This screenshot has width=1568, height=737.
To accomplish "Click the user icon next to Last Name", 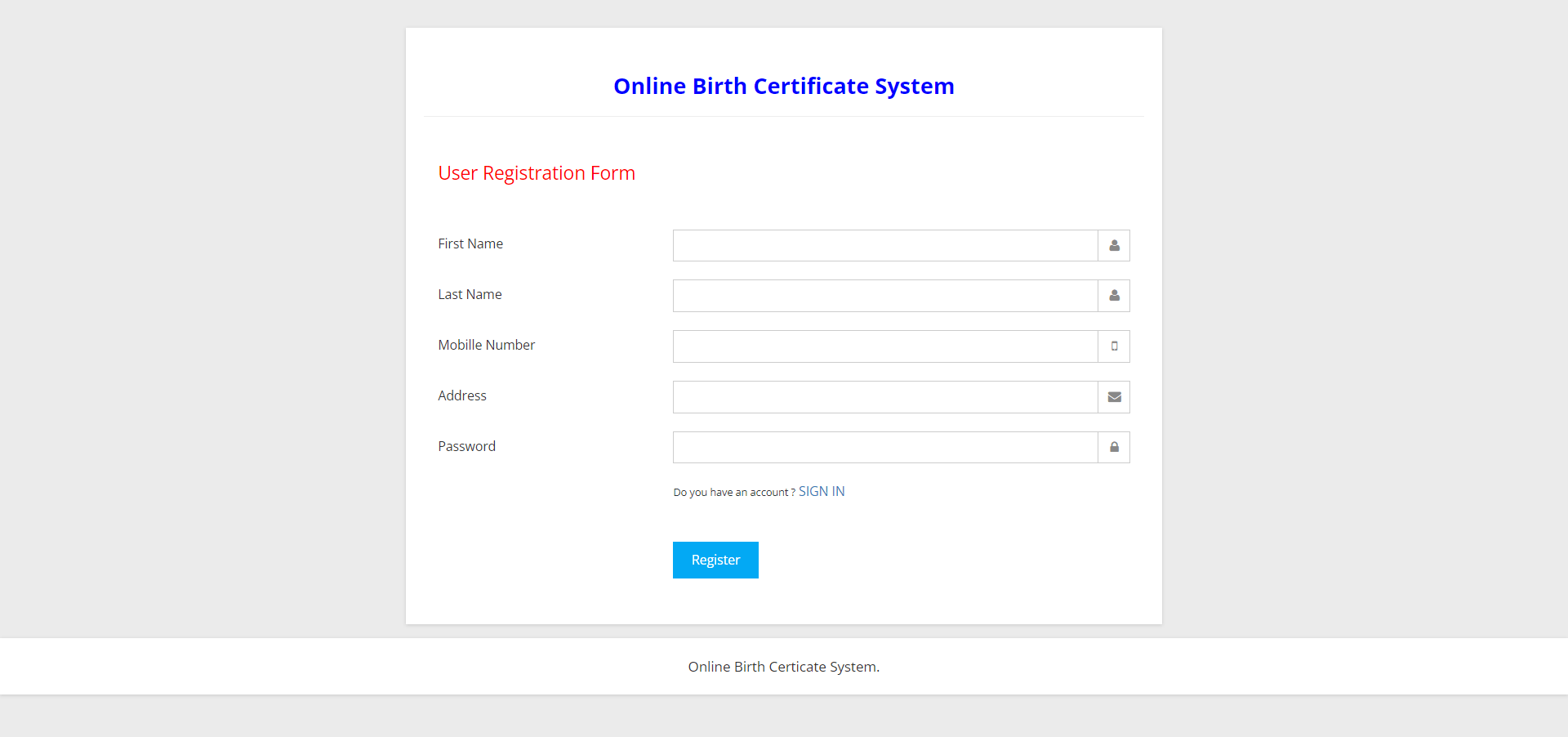I will coord(1113,296).
